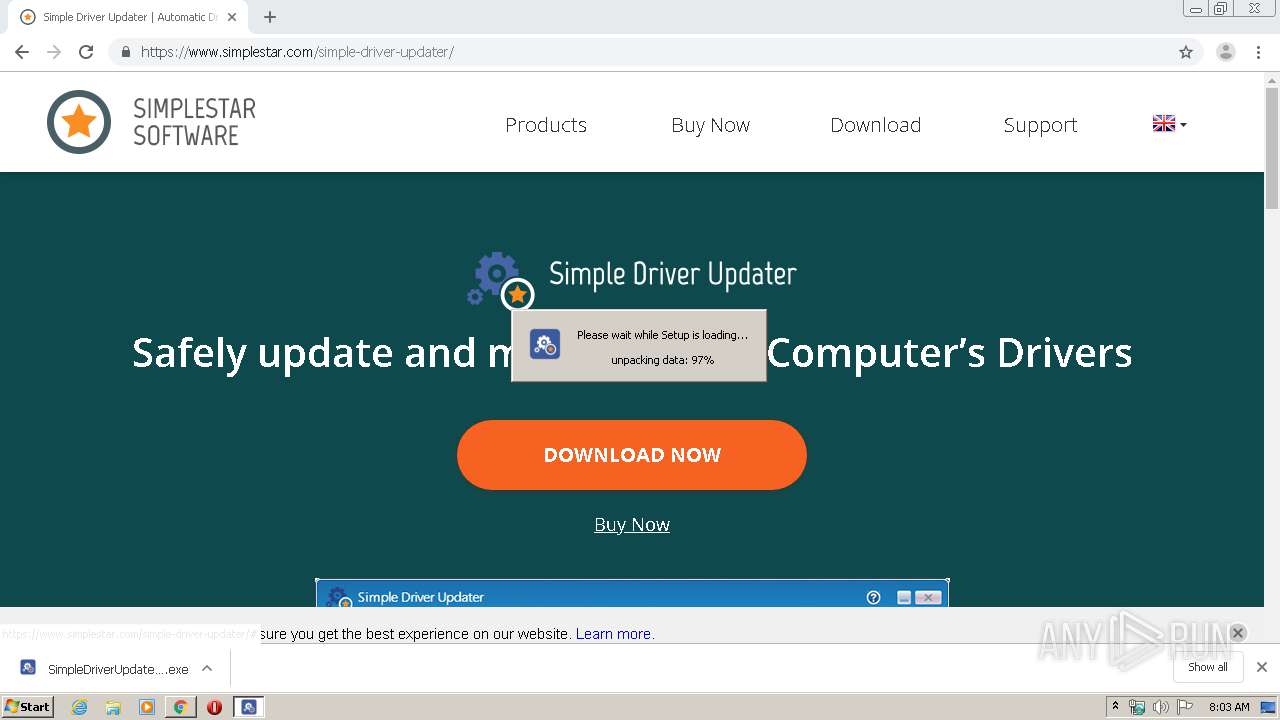This screenshot has height=720, width=1280.
Task: Click the network tray icon
Action: (1137, 707)
